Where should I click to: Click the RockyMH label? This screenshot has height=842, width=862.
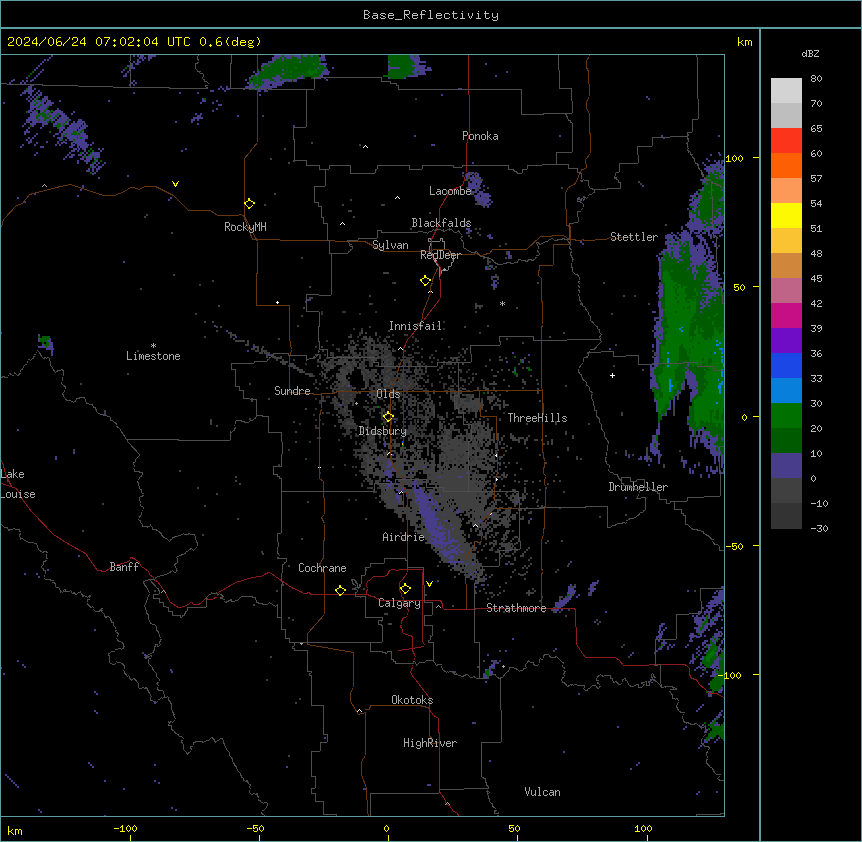[245, 227]
